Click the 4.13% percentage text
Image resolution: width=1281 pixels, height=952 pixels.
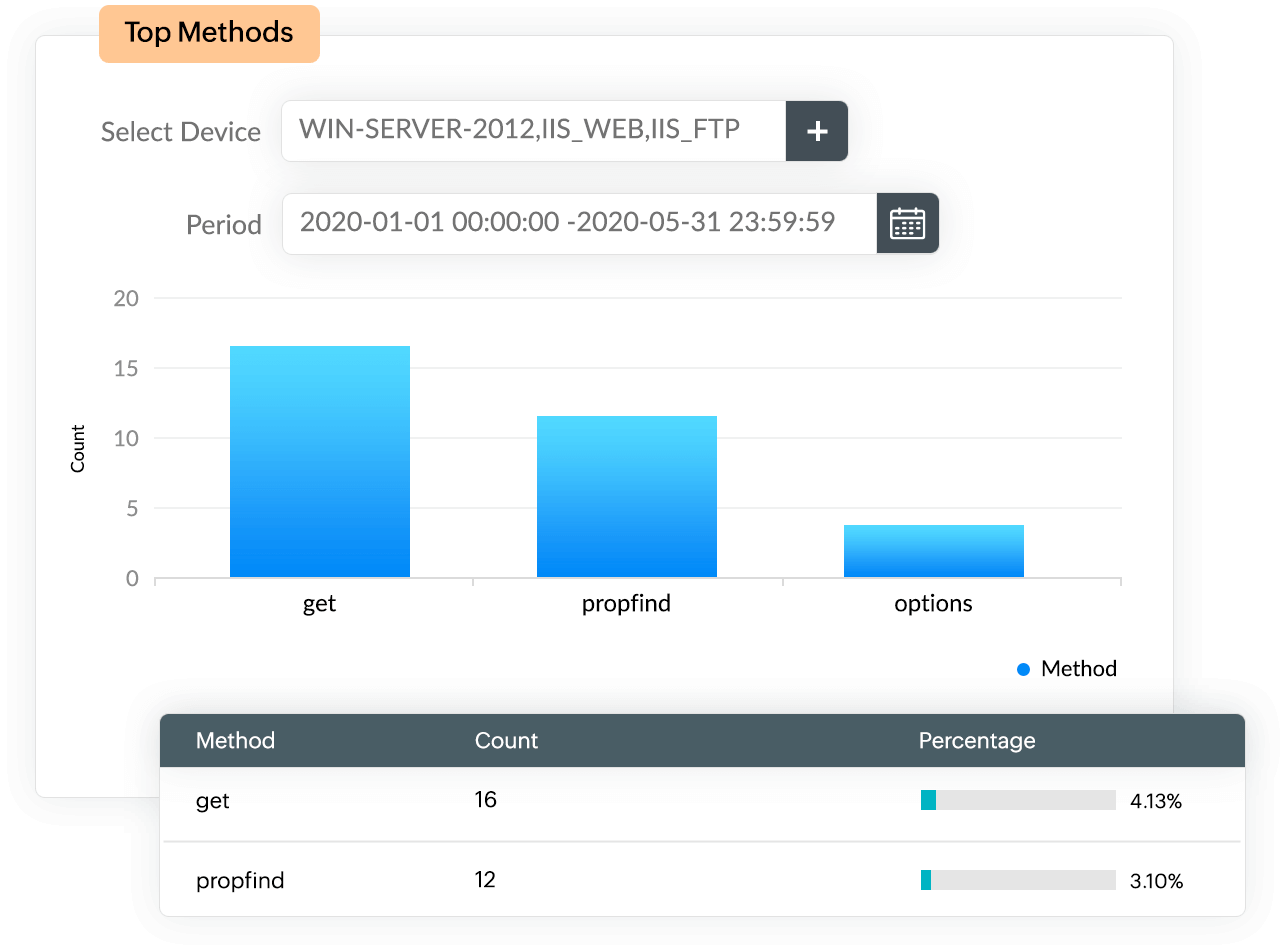pyautogui.click(x=1156, y=801)
